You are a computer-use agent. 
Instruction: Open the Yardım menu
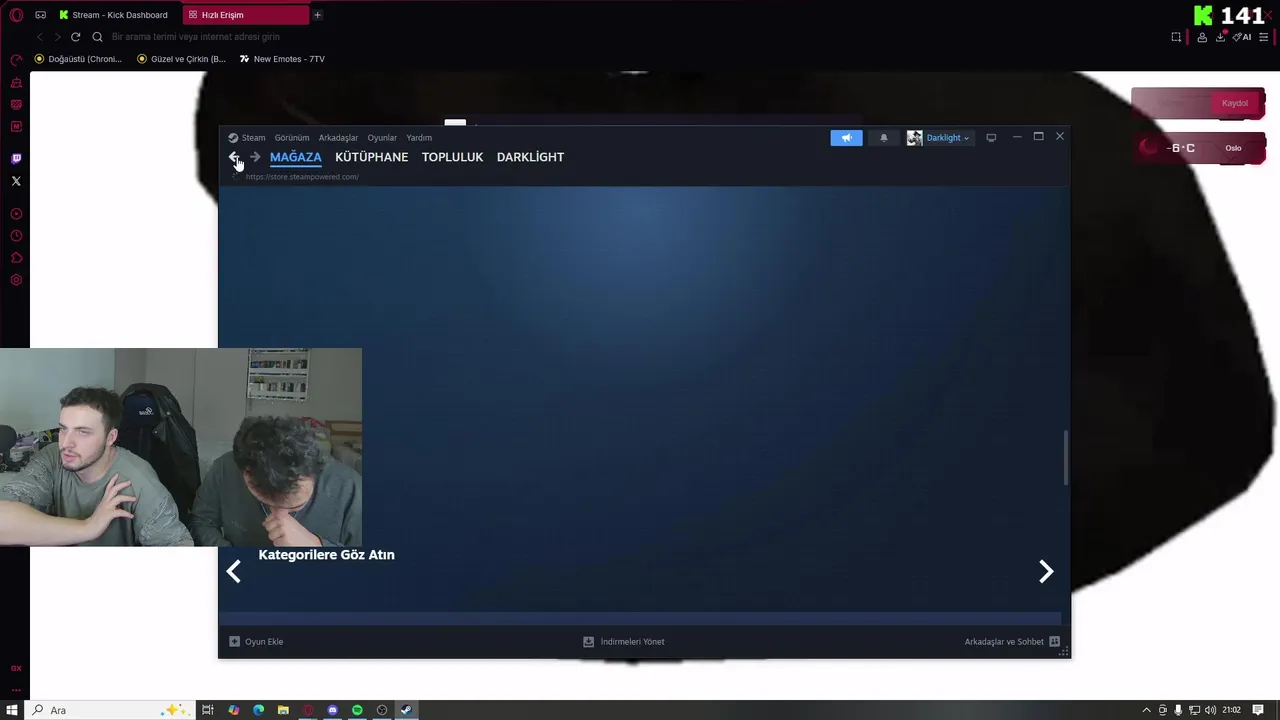tap(419, 138)
